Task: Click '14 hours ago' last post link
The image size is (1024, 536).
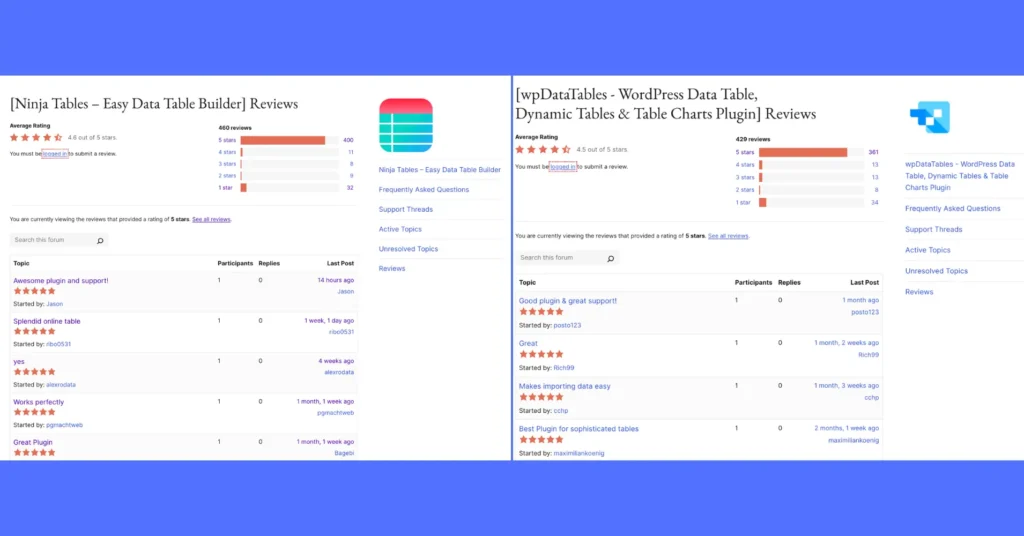Action: pos(336,280)
